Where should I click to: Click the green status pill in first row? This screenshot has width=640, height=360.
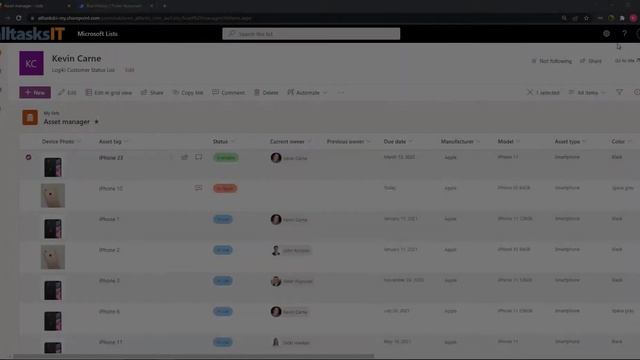pos(226,158)
